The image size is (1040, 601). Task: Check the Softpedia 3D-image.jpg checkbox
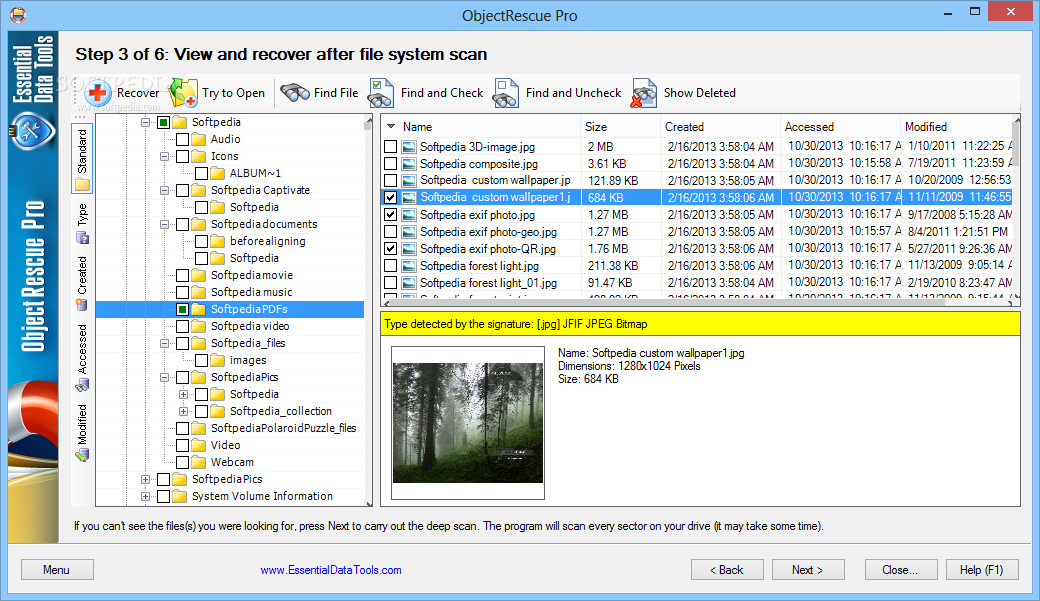pyautogui.click(x=391, y=147)
